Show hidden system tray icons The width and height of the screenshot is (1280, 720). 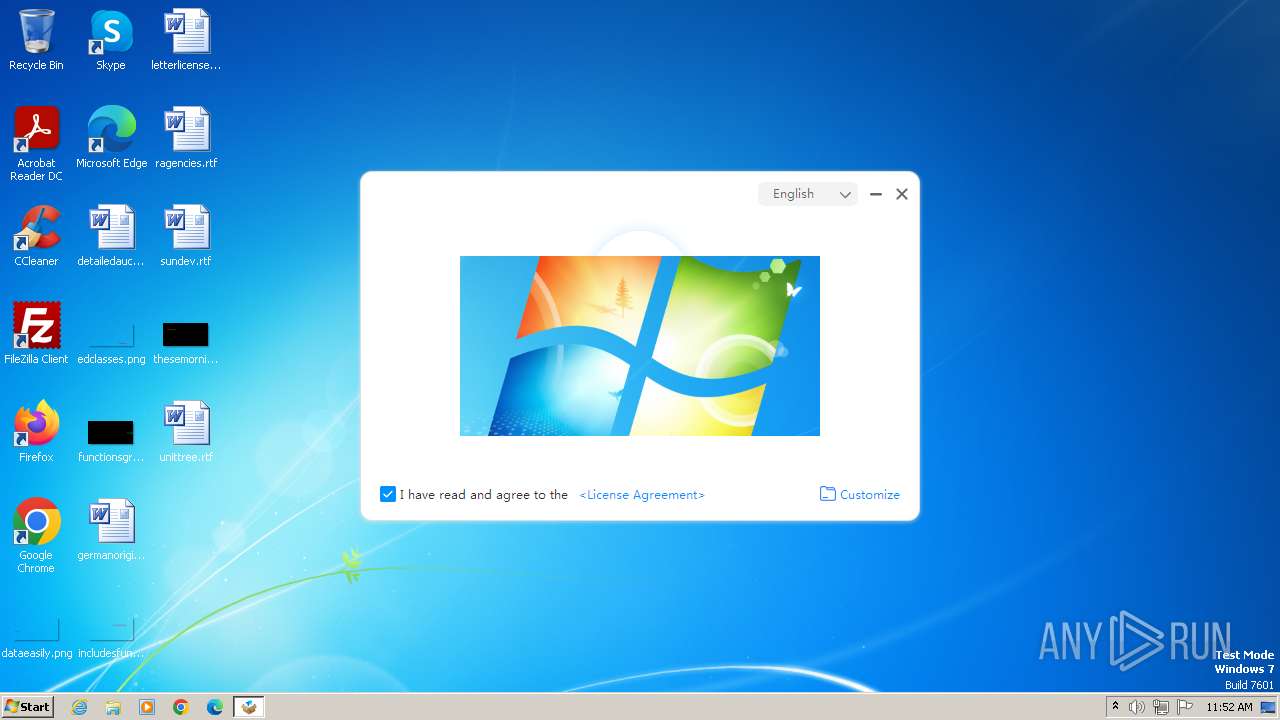coord(1115,707)
